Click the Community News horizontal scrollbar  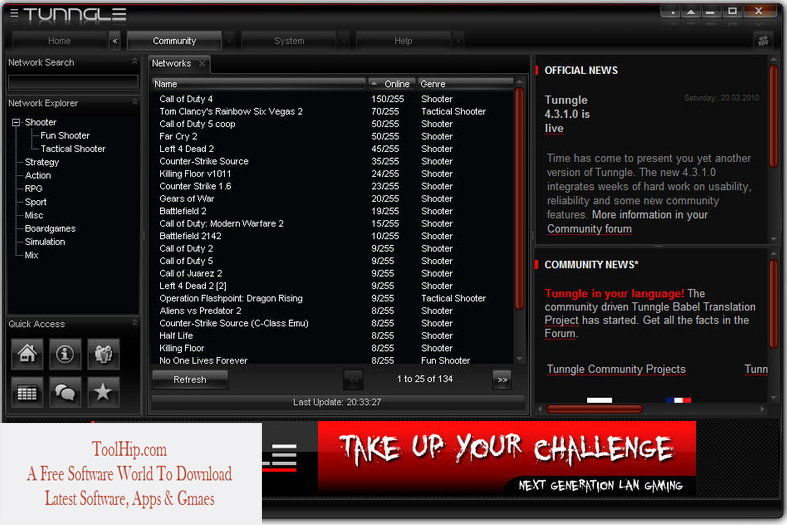pos(594,409)
